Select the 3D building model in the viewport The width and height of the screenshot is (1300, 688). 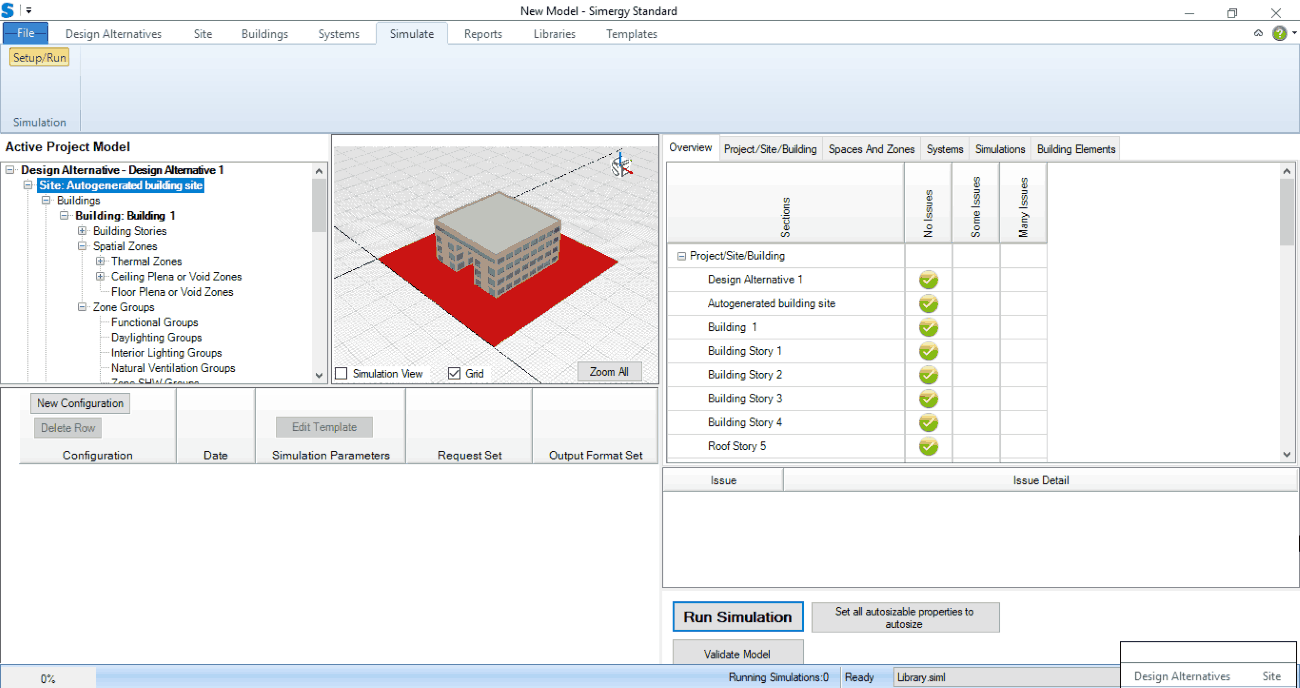[x=496, y=246]
